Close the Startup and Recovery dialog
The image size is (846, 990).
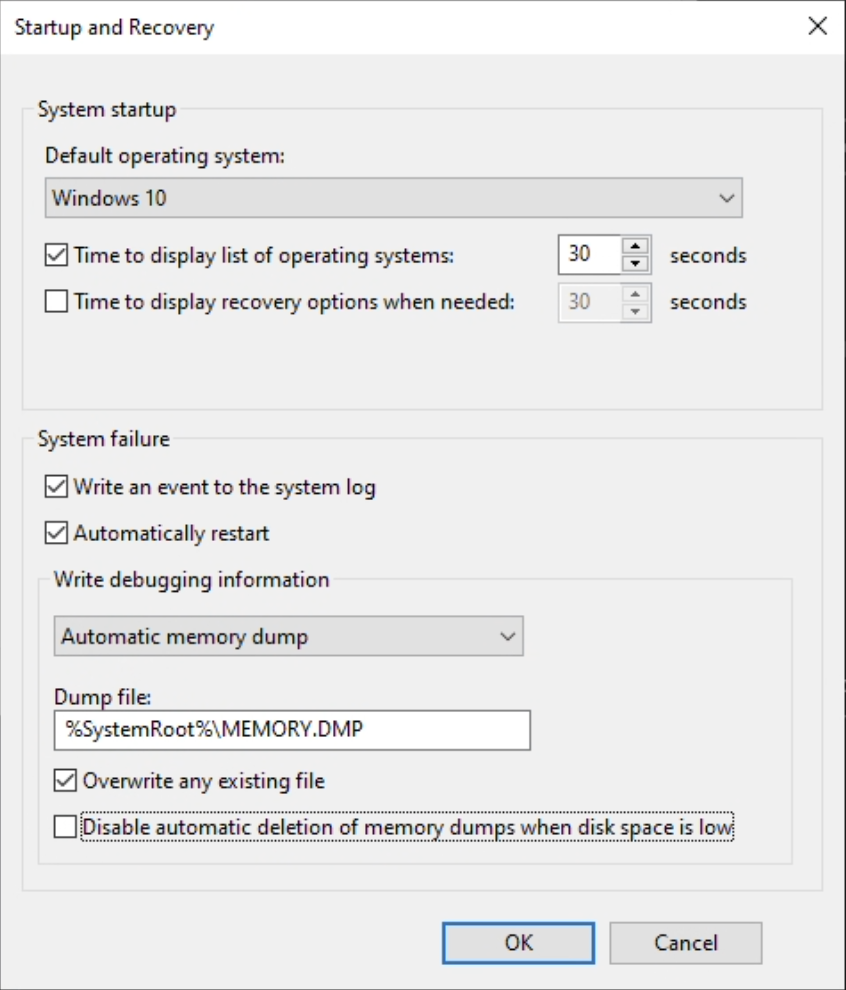pos(817,26)
